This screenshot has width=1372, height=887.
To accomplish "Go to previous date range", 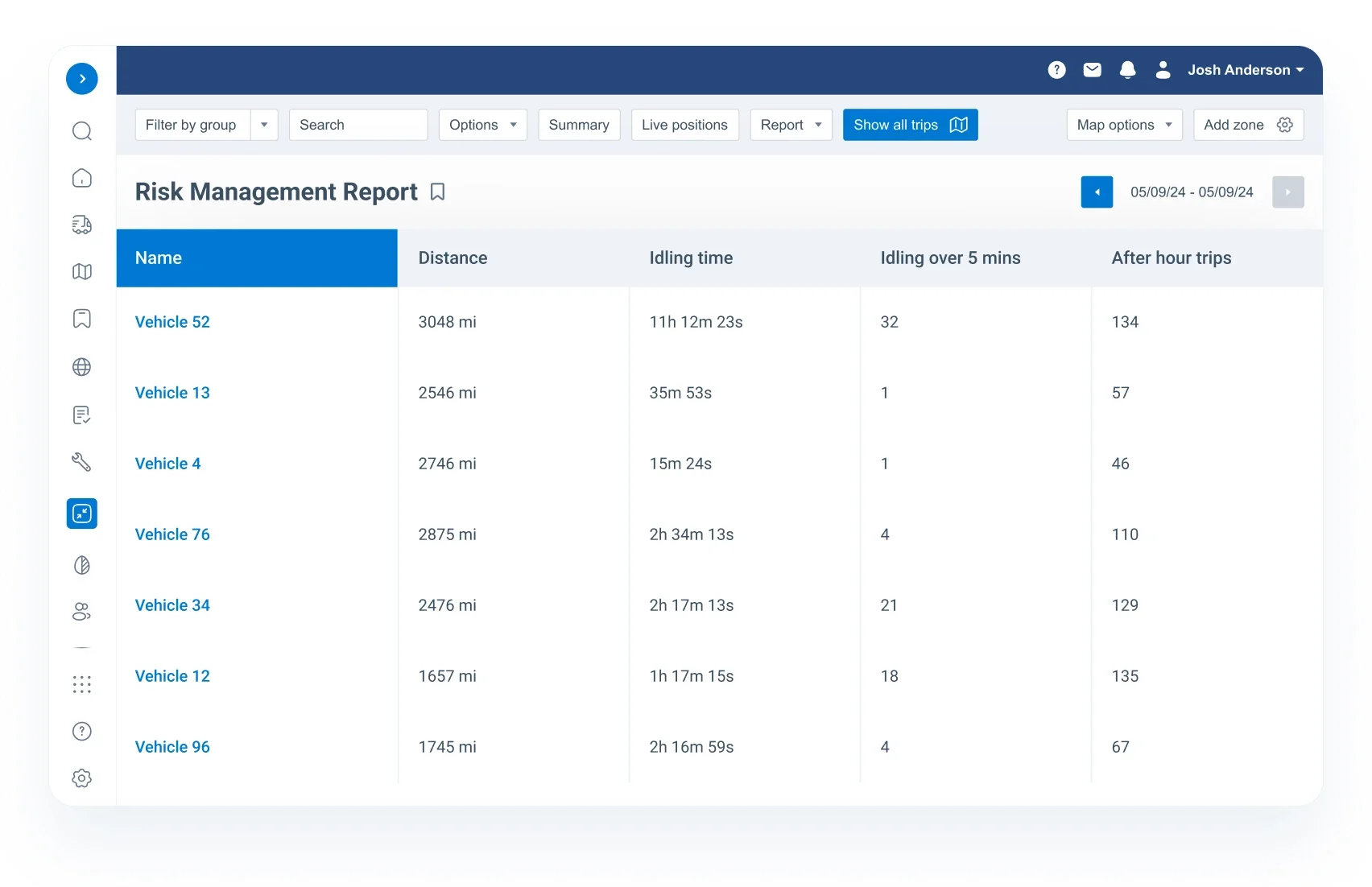I will tap(1096, 192).
